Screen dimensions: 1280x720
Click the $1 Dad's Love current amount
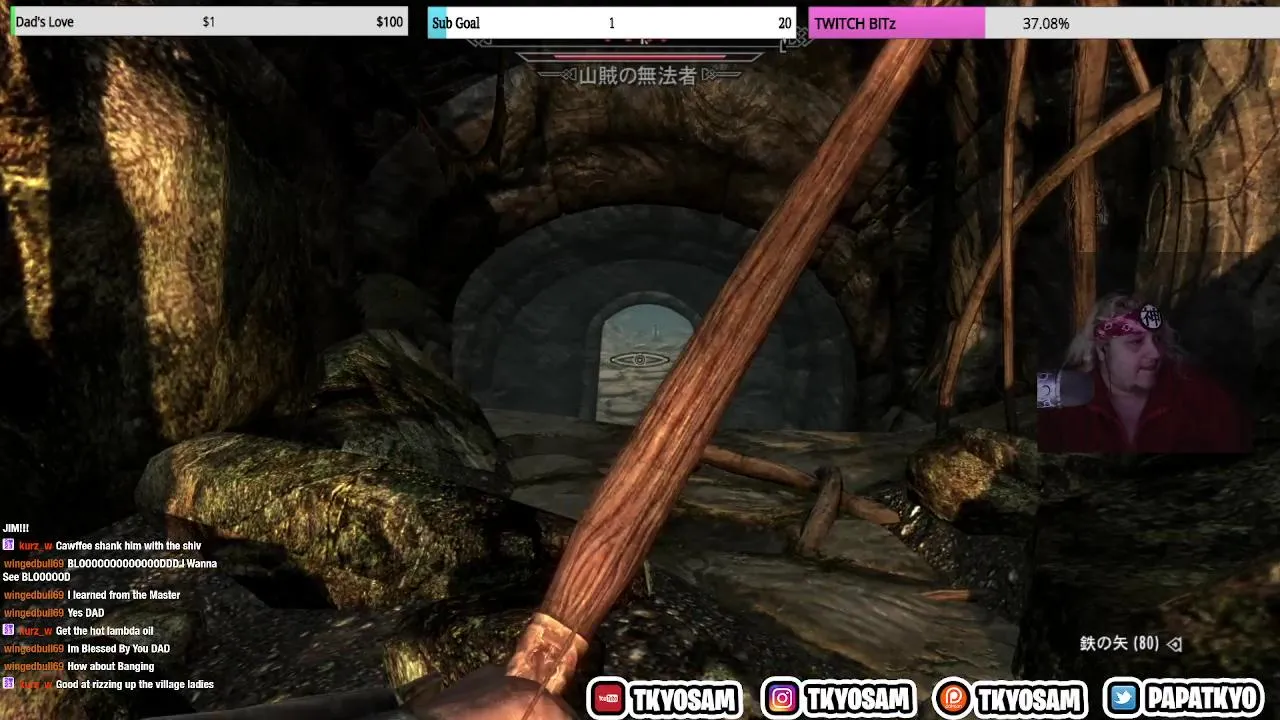point(208,22)
